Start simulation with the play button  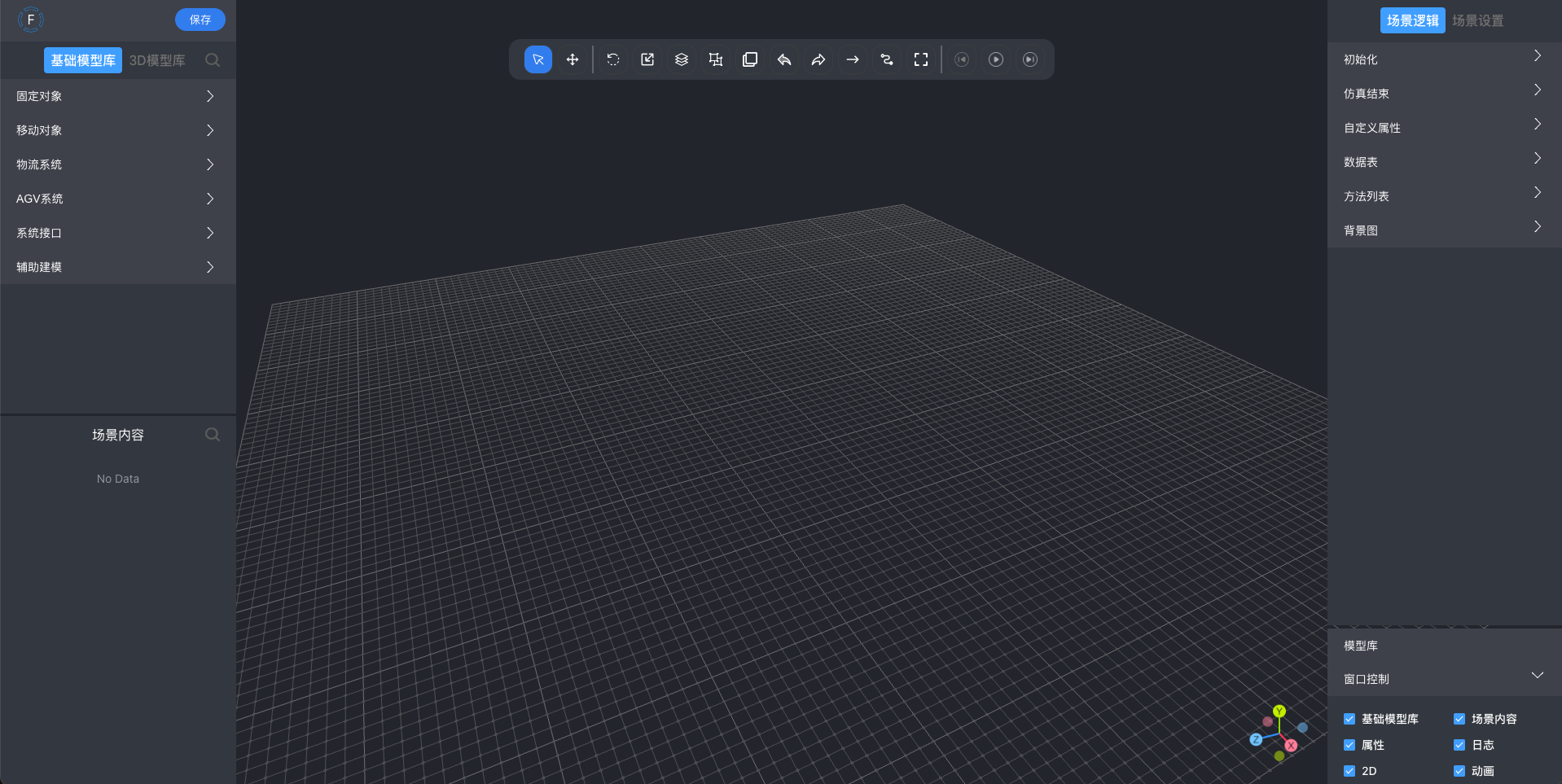pyautogui.click(x=996, y=59)
